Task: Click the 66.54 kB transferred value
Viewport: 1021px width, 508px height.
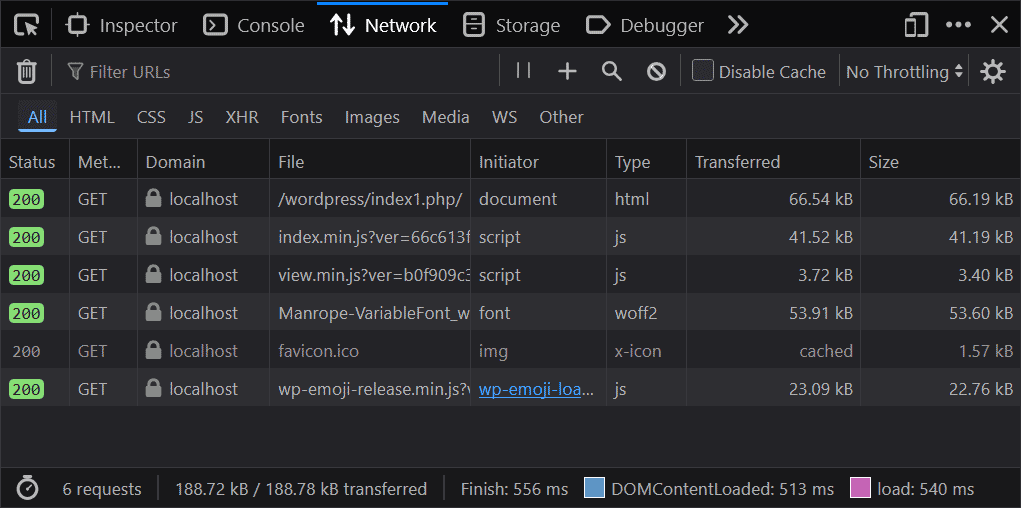Action: click(821, 199)
